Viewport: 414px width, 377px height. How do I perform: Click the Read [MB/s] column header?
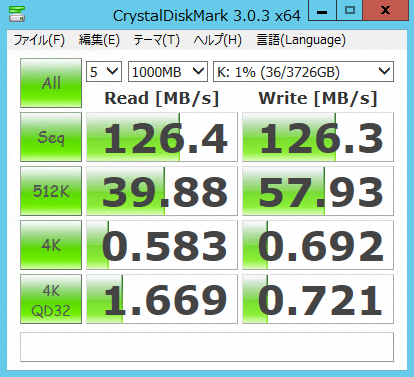(162, 99)
